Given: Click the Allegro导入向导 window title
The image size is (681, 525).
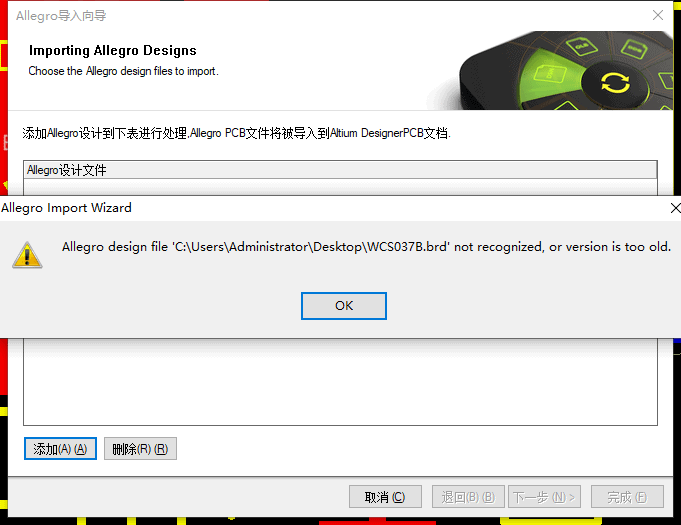Looking at the screenshot, I should pos(61,16).
